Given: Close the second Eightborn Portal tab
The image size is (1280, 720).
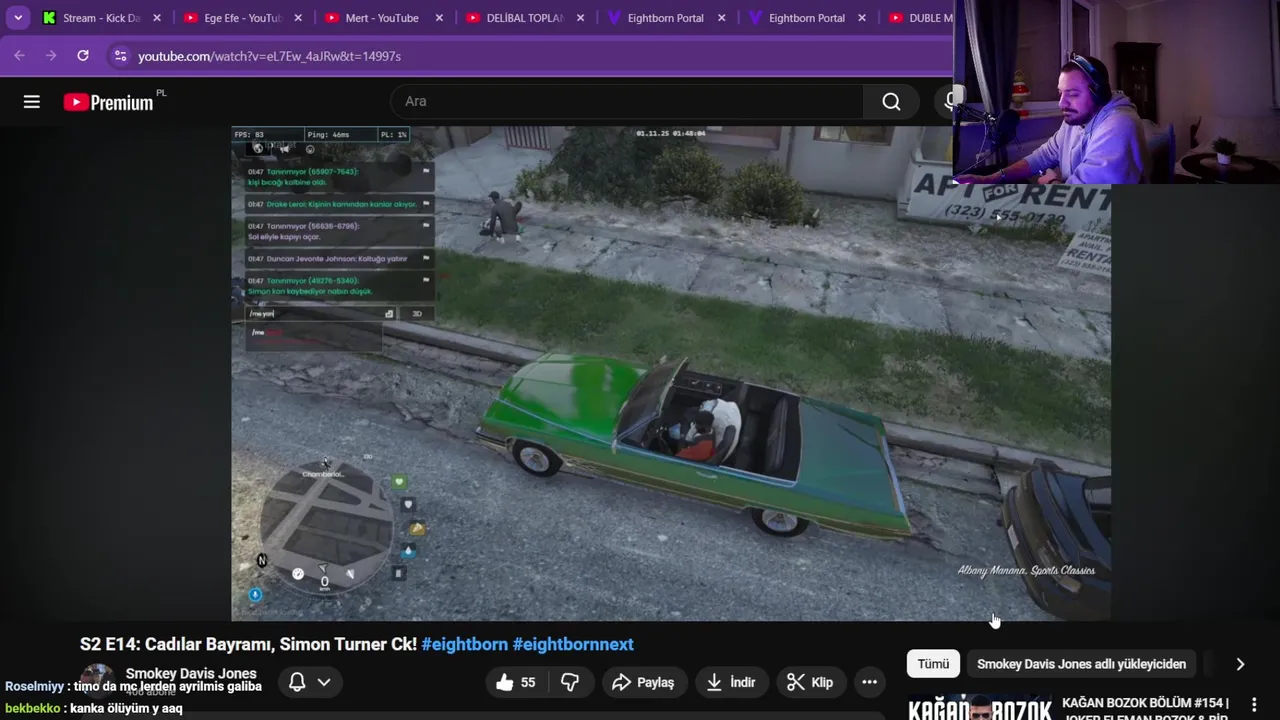Looking at the screenshot, I should (x=862, y=18).
